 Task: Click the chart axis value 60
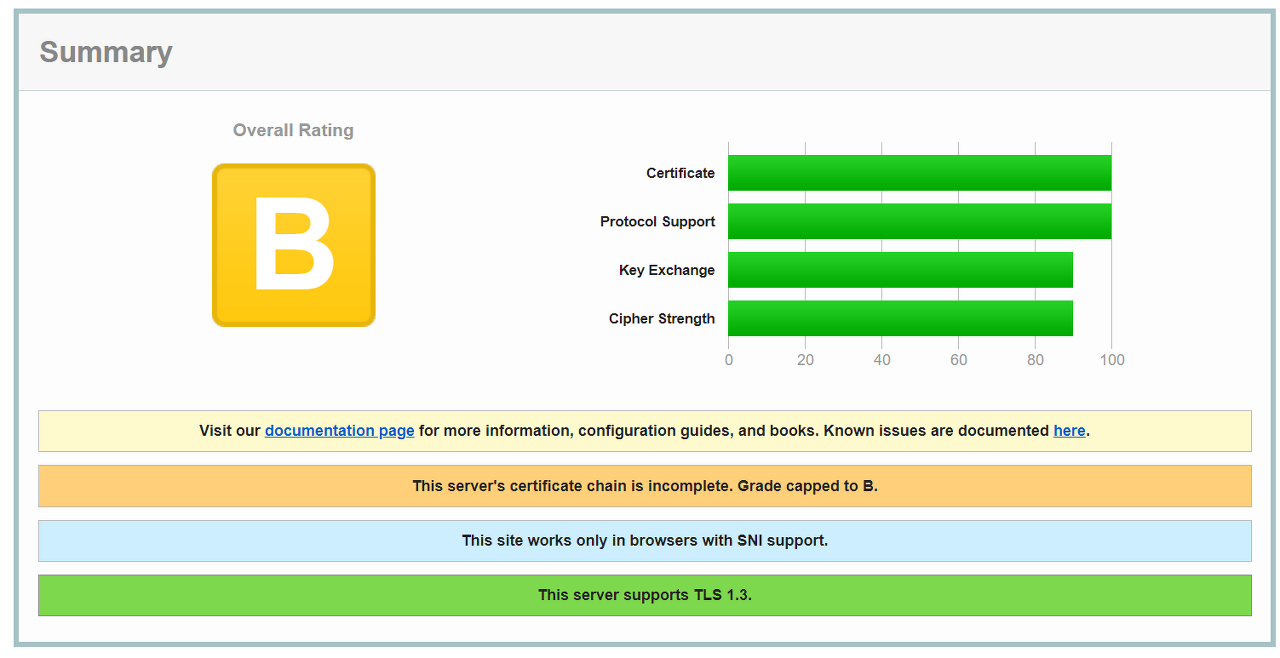click(958, 360)
